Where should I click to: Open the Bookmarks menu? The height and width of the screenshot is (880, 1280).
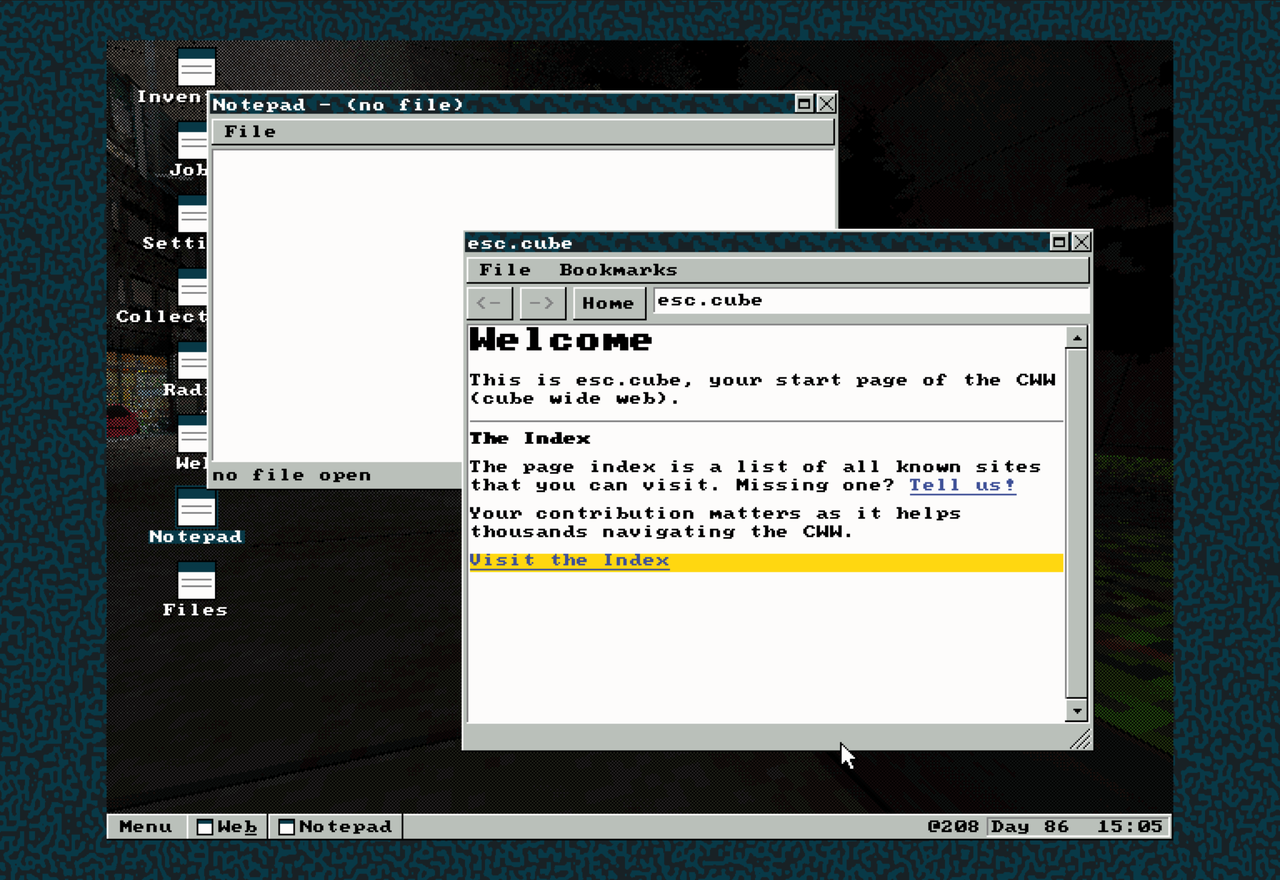(x=618, y=270)
